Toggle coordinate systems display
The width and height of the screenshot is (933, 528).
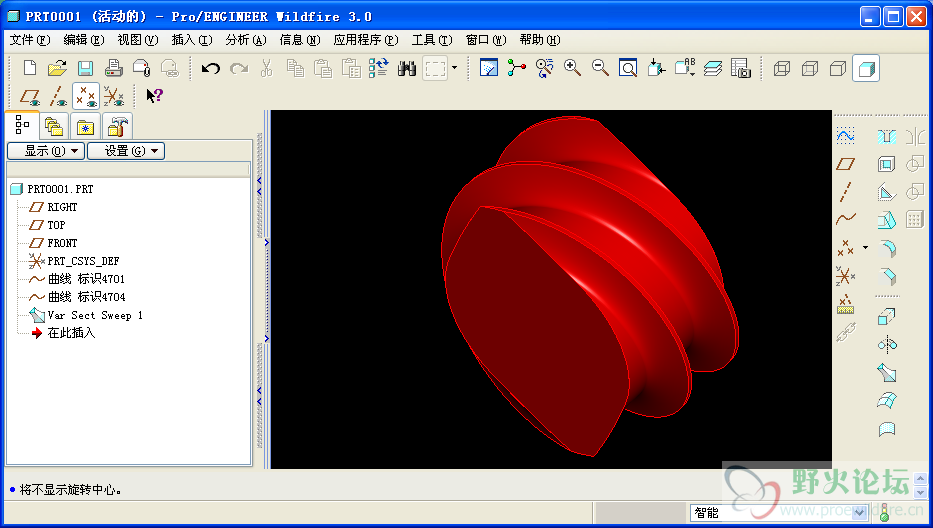[113, 96]
